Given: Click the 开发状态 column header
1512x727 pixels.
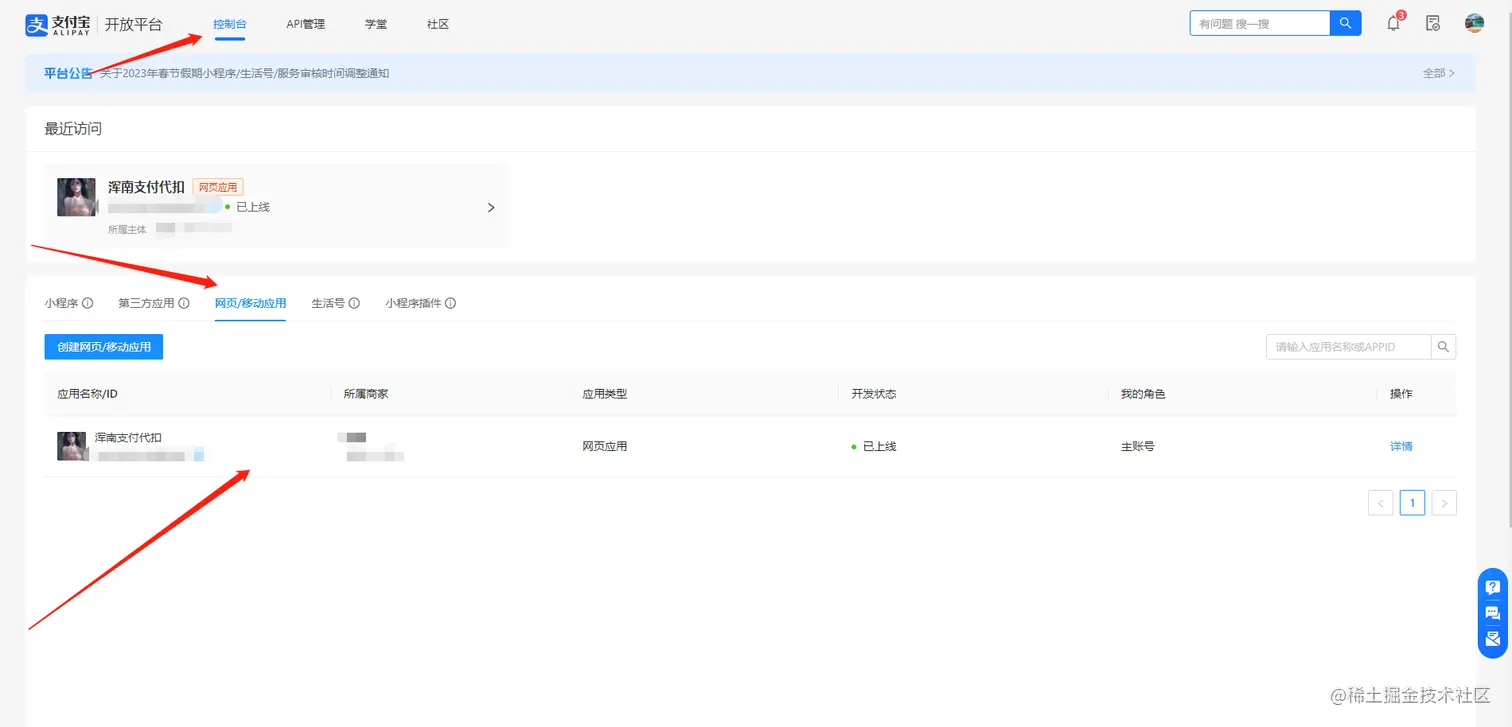Looking at the screenshot, I should (874, 394).
